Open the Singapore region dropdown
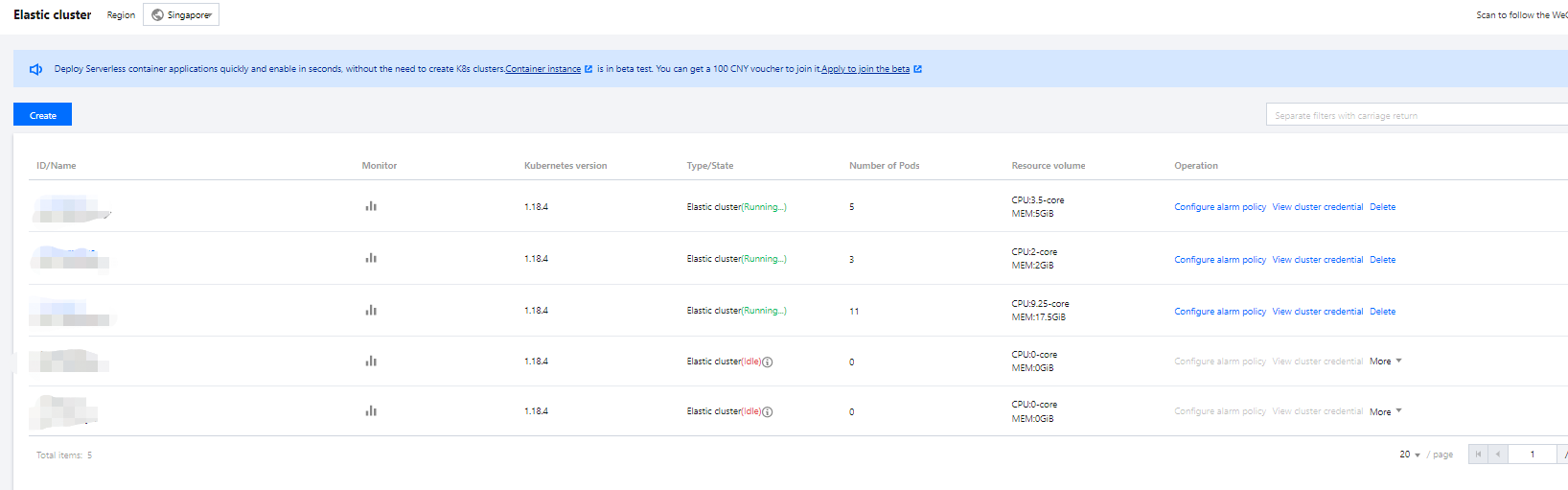1568x490 pixels. [x=181, y=15]
